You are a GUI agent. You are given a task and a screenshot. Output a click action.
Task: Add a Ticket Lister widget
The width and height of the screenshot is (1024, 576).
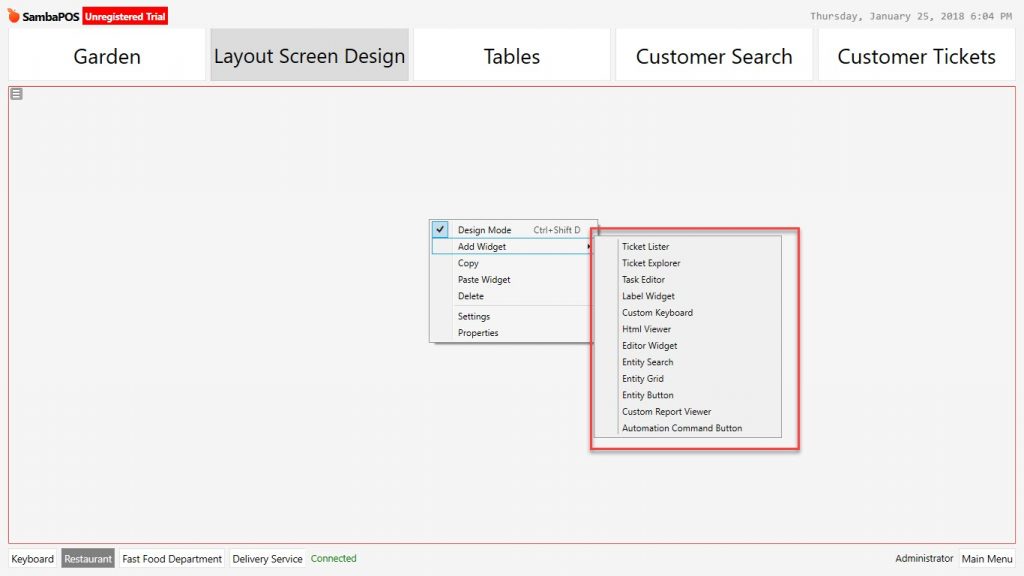click(645, 246)
